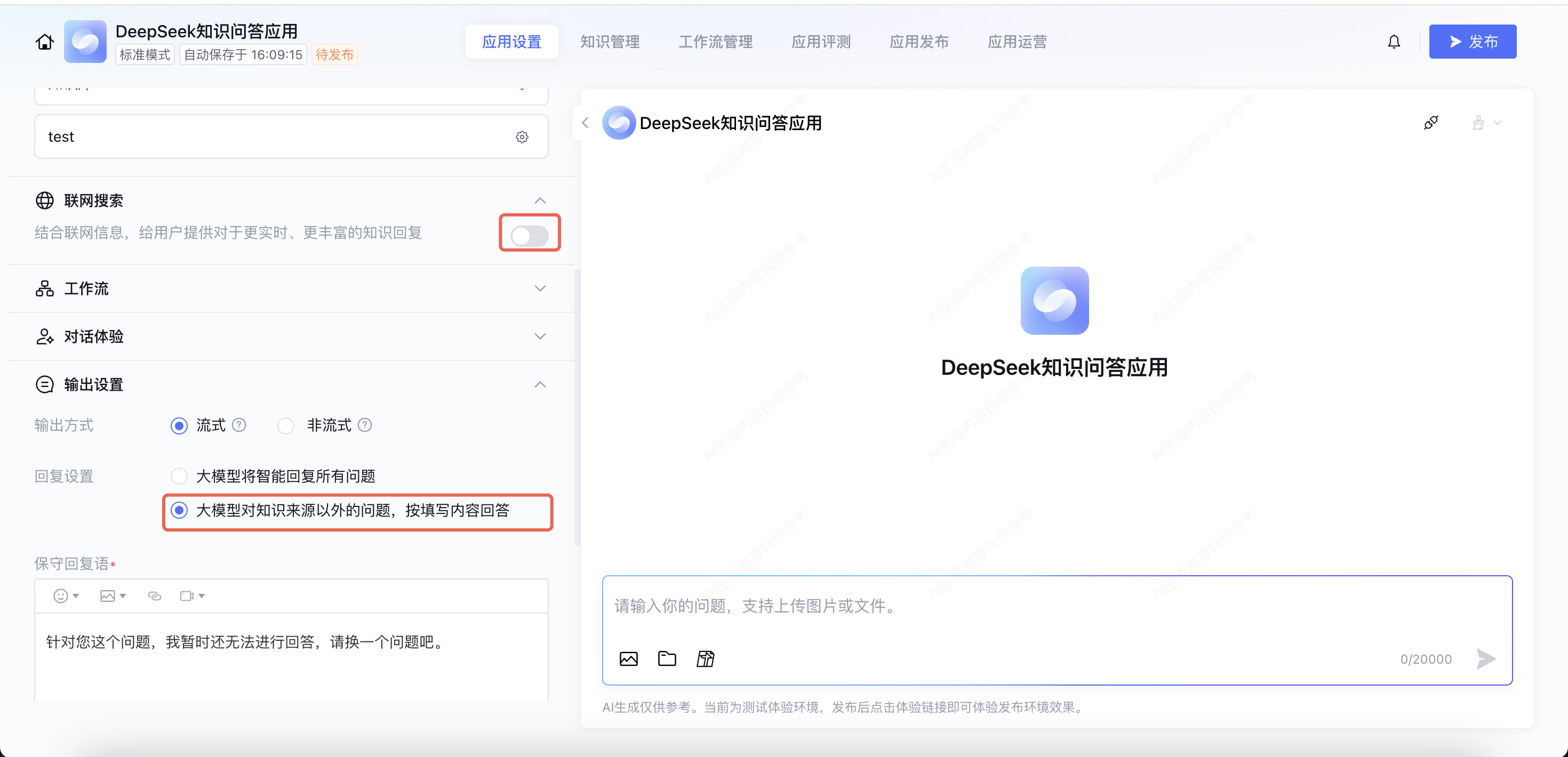Screen dimensions: 1568x757
Task: Enable the 联网搜索 toggle switch
Action: tap(529, 236)
